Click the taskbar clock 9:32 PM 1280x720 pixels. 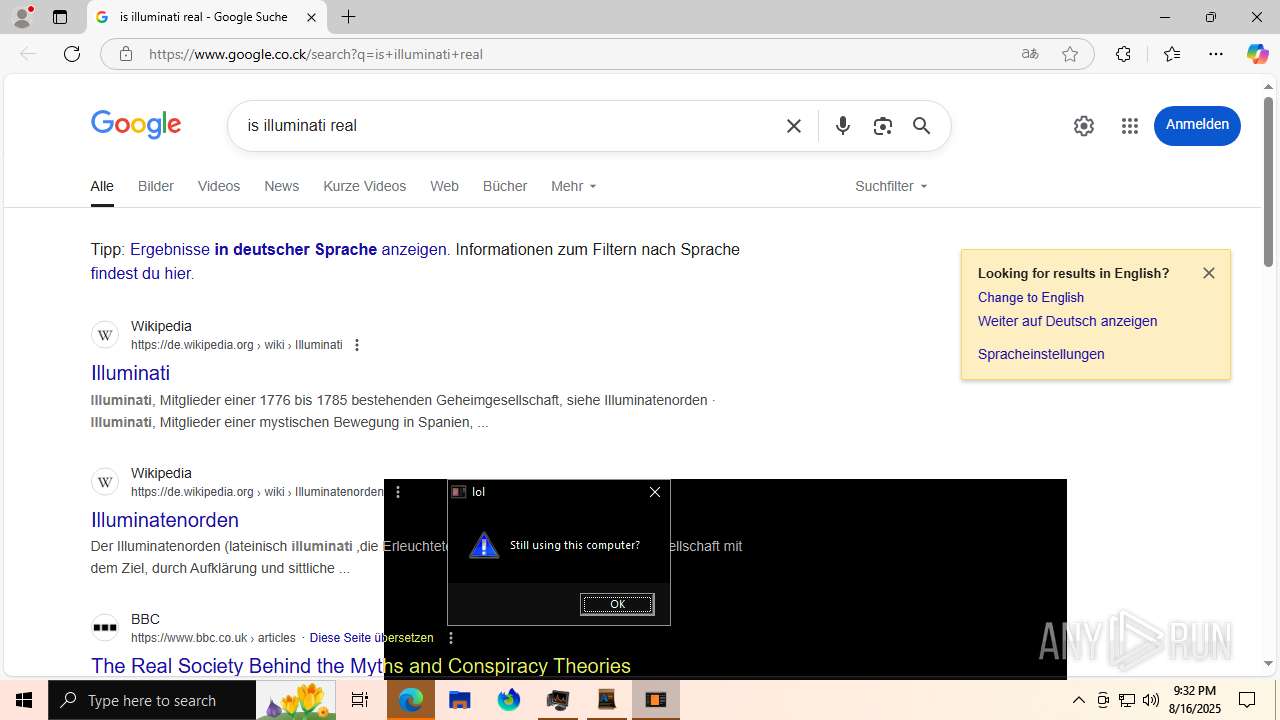coord(1195,700)
